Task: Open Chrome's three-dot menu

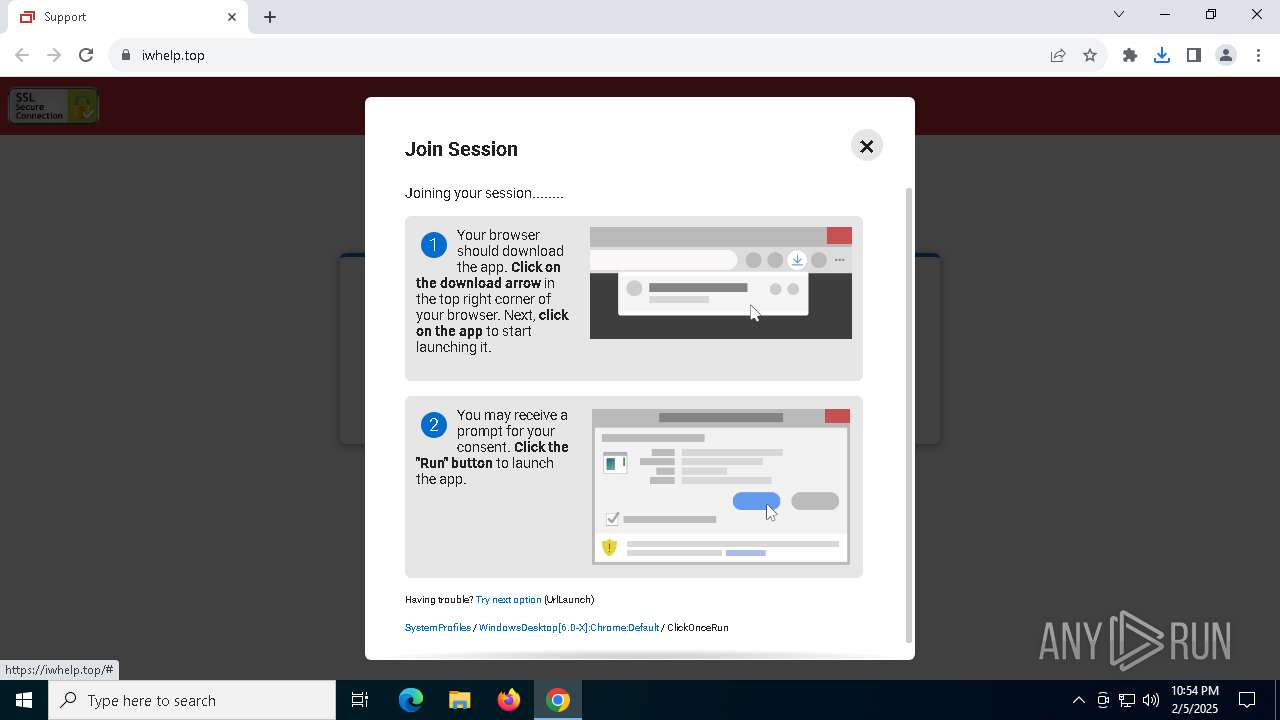Action: click(1258, 55)
